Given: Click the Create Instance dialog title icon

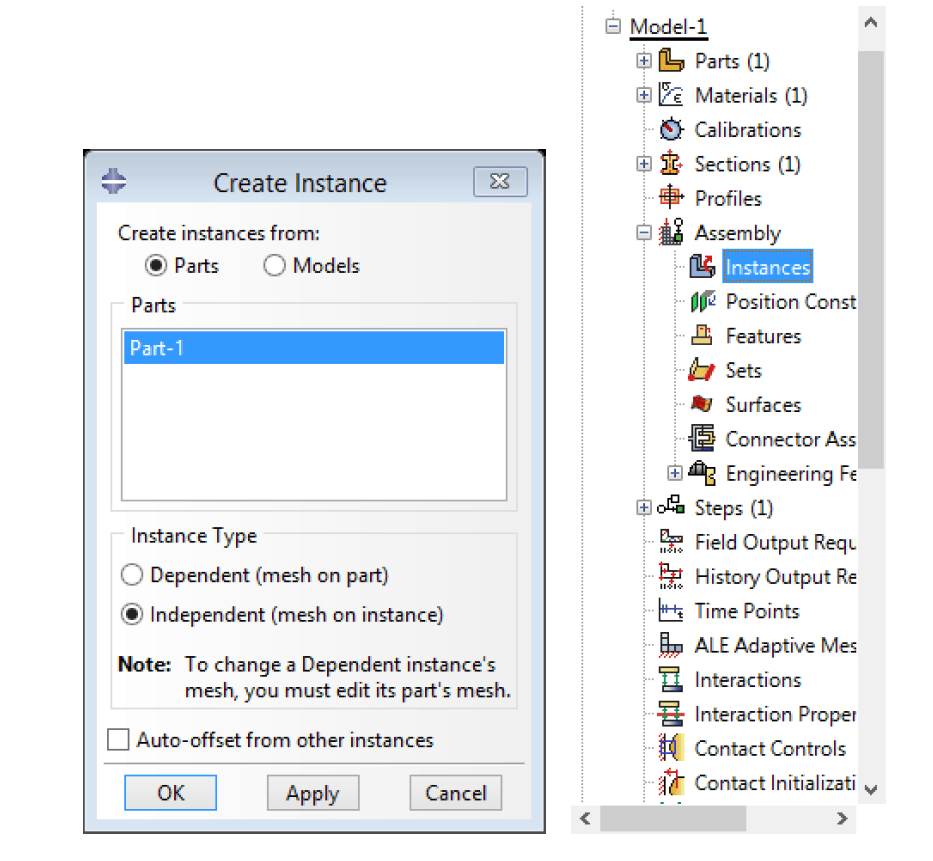Looking at the screenshot, I should click(114, 181).
